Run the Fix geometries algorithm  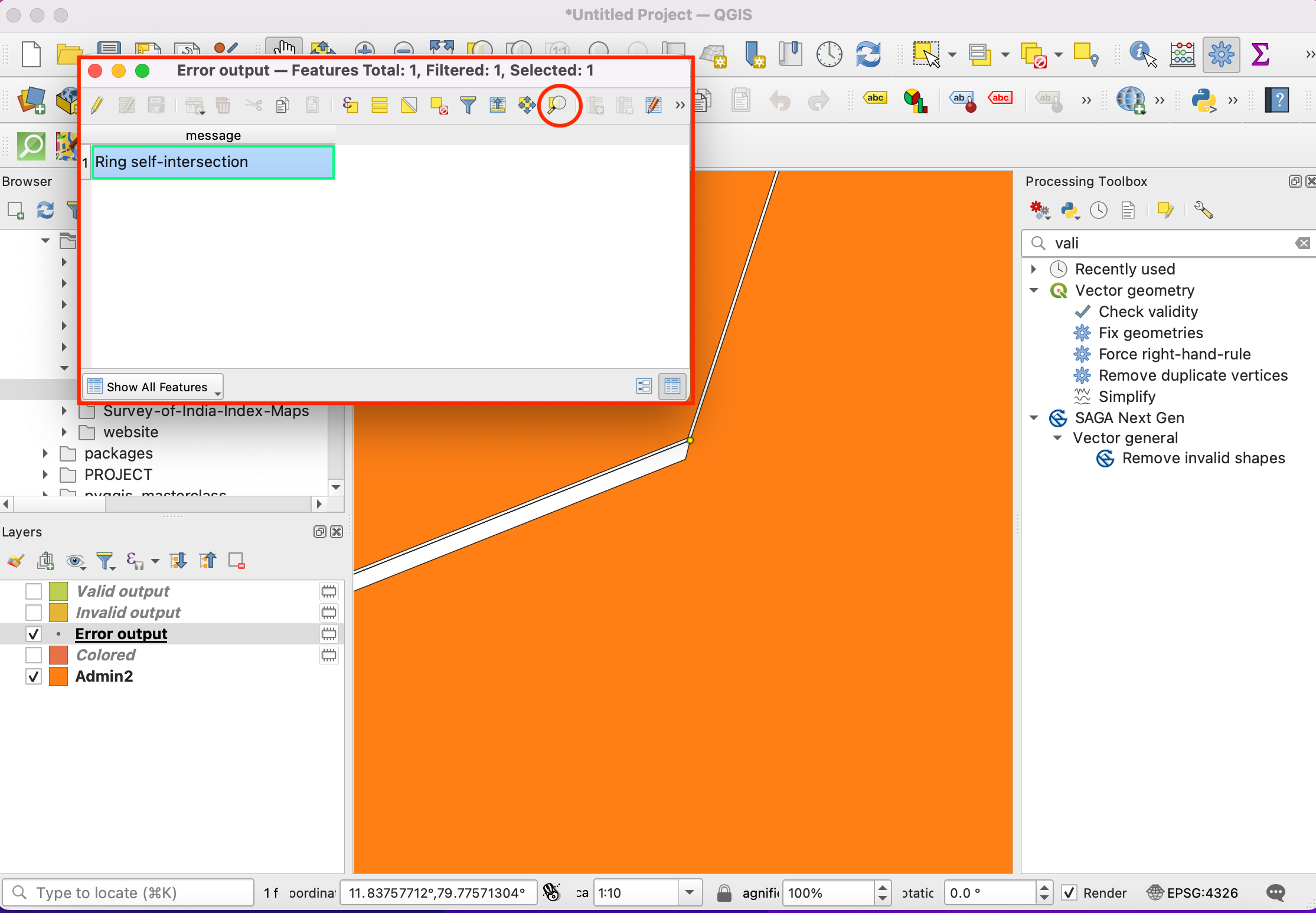tap(1150, 333)
